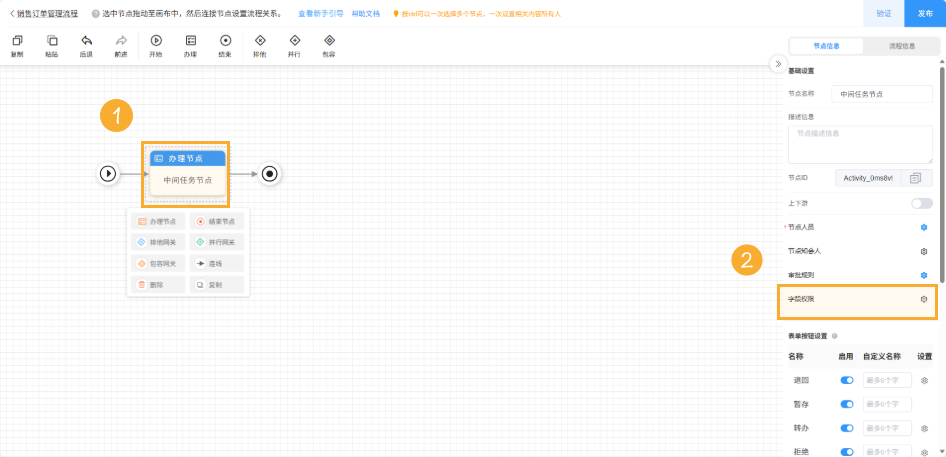Click the start event circle on canvas
This screenshot has width=946, height=457.
point(108,174)
